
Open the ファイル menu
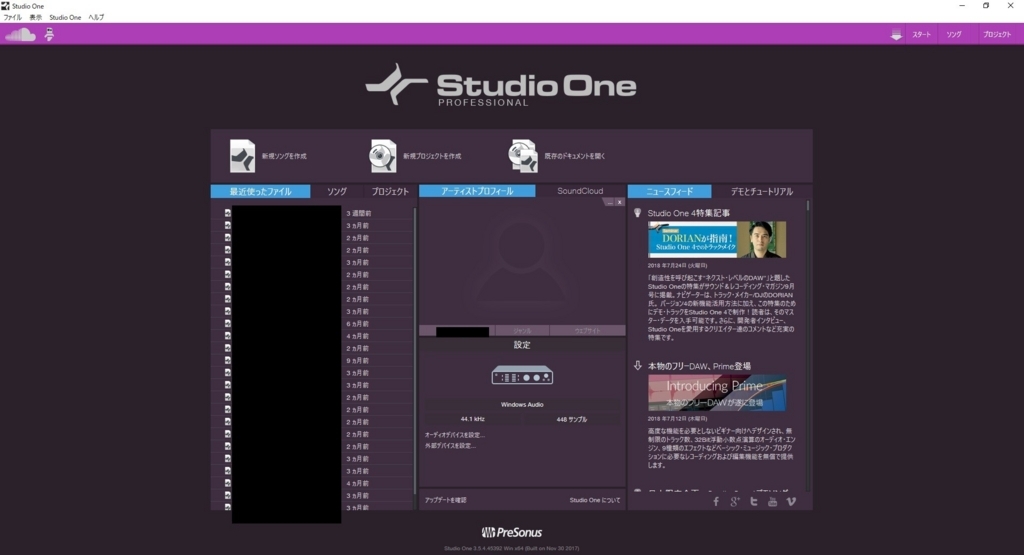12,18
